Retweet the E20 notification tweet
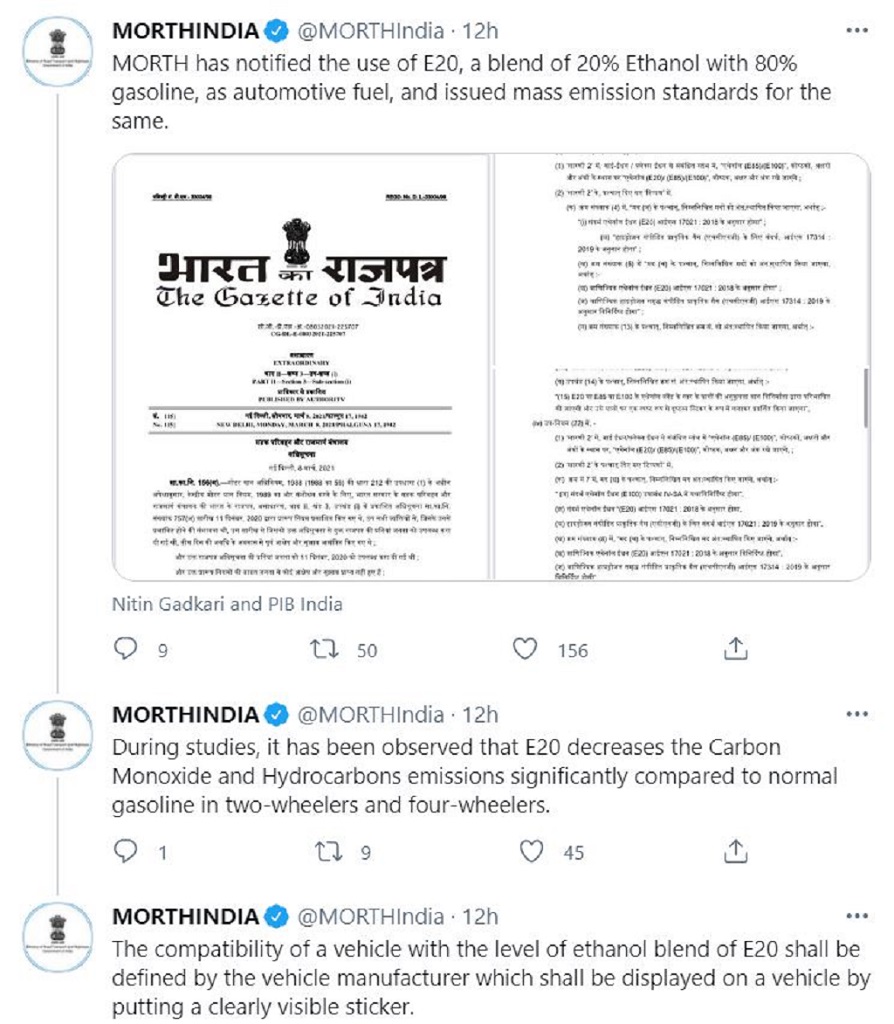Screen dimensions: 894x1024 tap(324, 650)
